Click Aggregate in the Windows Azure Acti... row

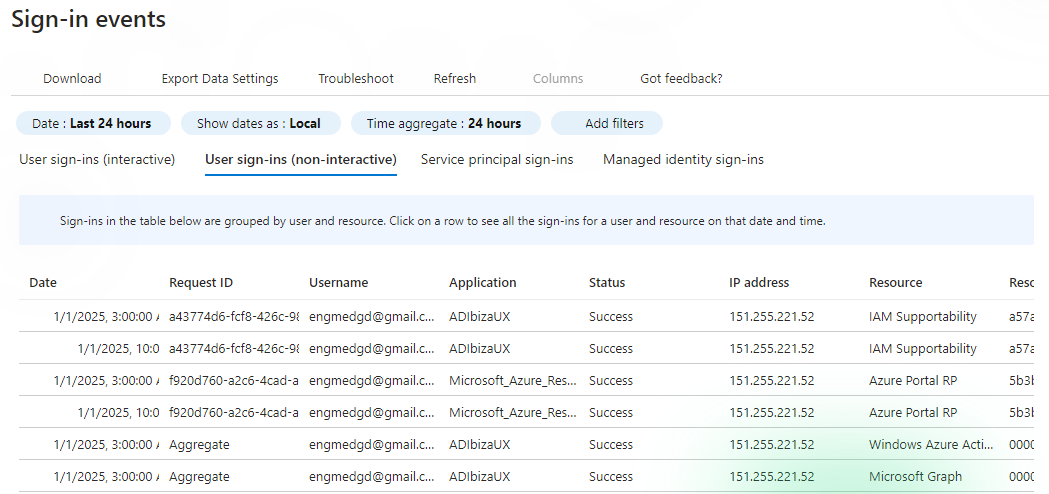(x=199, y=444)
